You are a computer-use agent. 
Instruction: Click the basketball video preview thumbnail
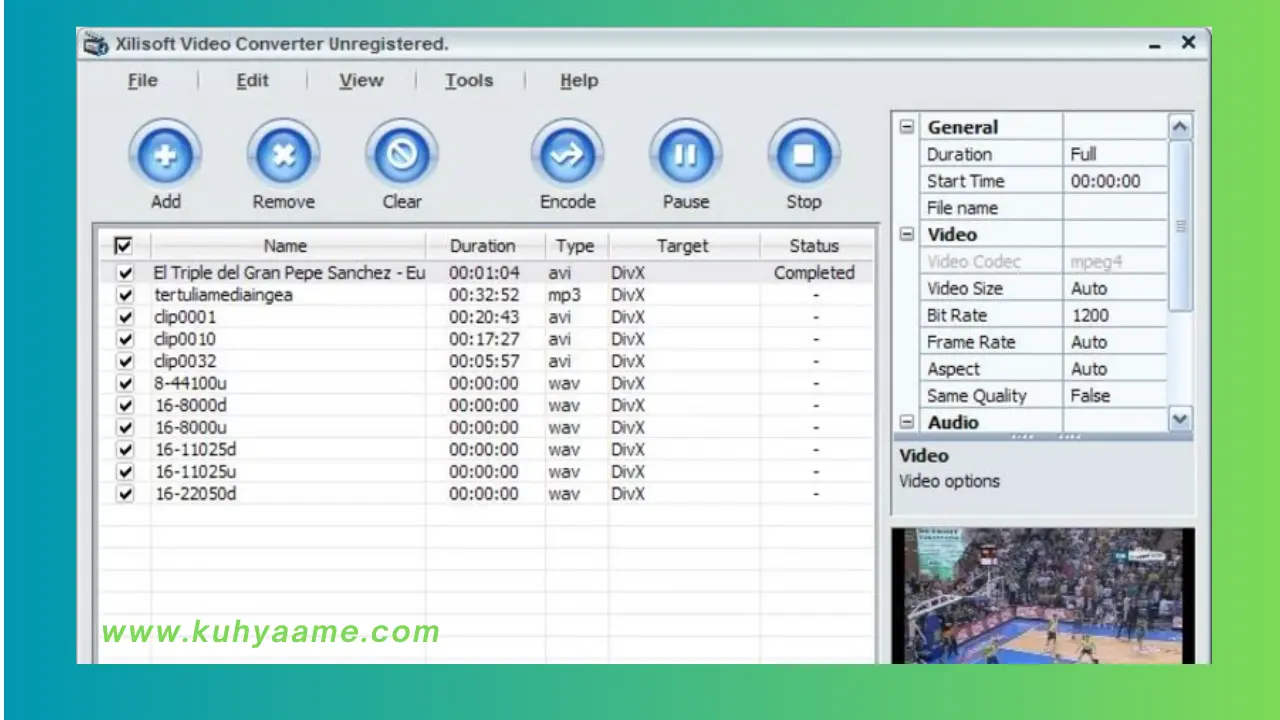point(1043,596)
